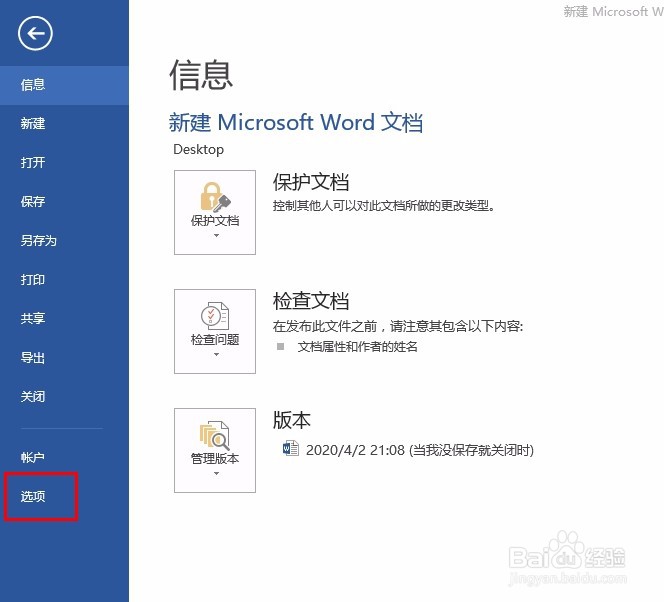The width and height of the screenshot is (664, 602).
Task: Click the lock and key icon
Action: click(x=215, y=197)
